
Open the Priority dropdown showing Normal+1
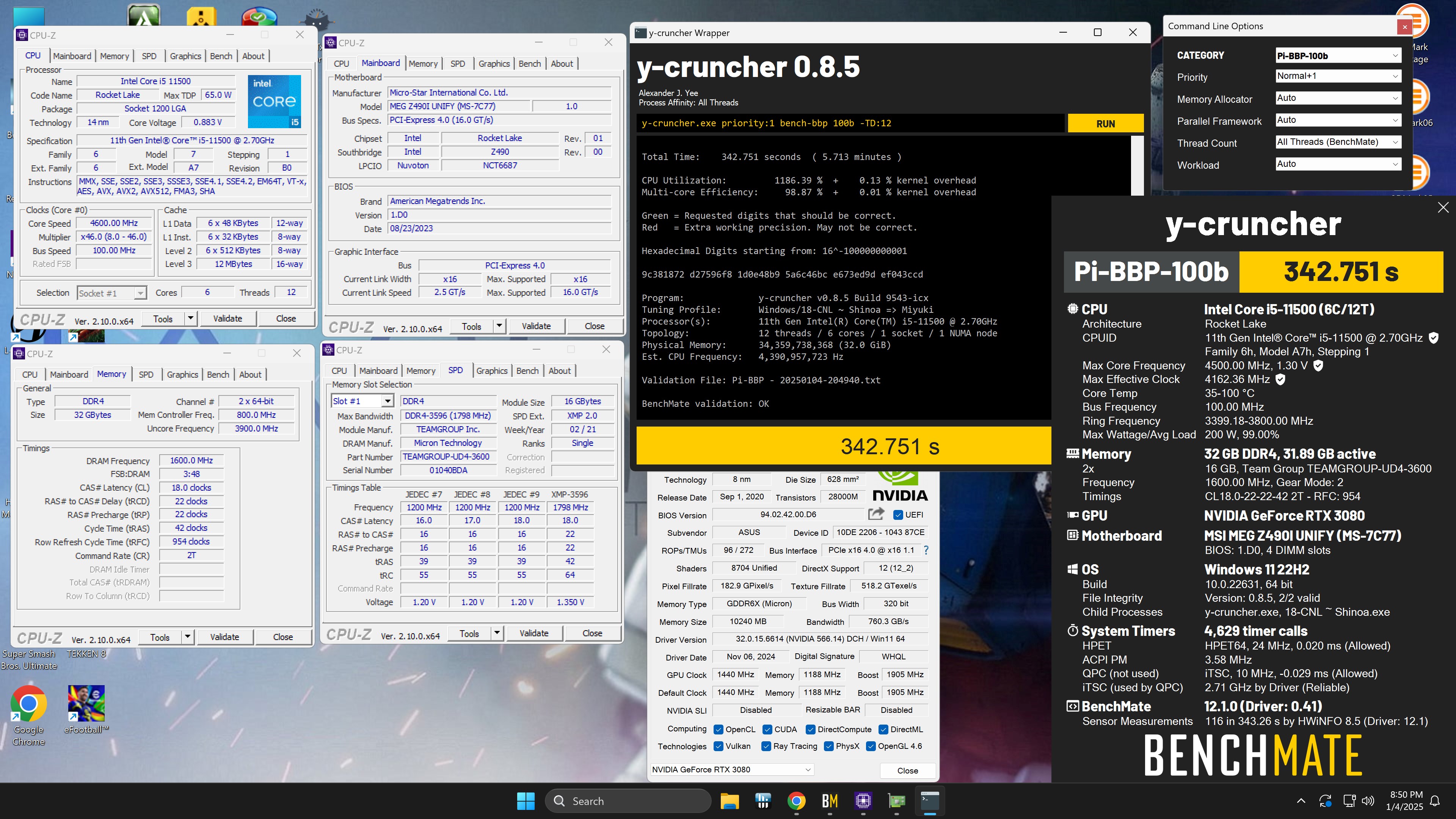click(1338, 76)
